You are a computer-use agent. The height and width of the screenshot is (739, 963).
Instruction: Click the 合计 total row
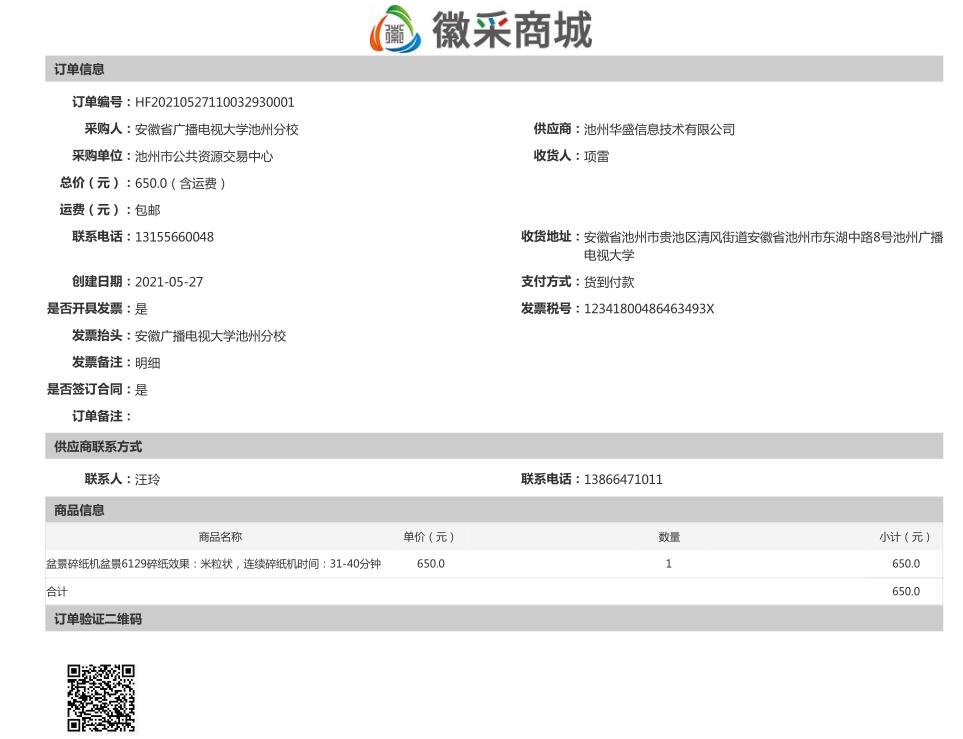pos(56,591)
